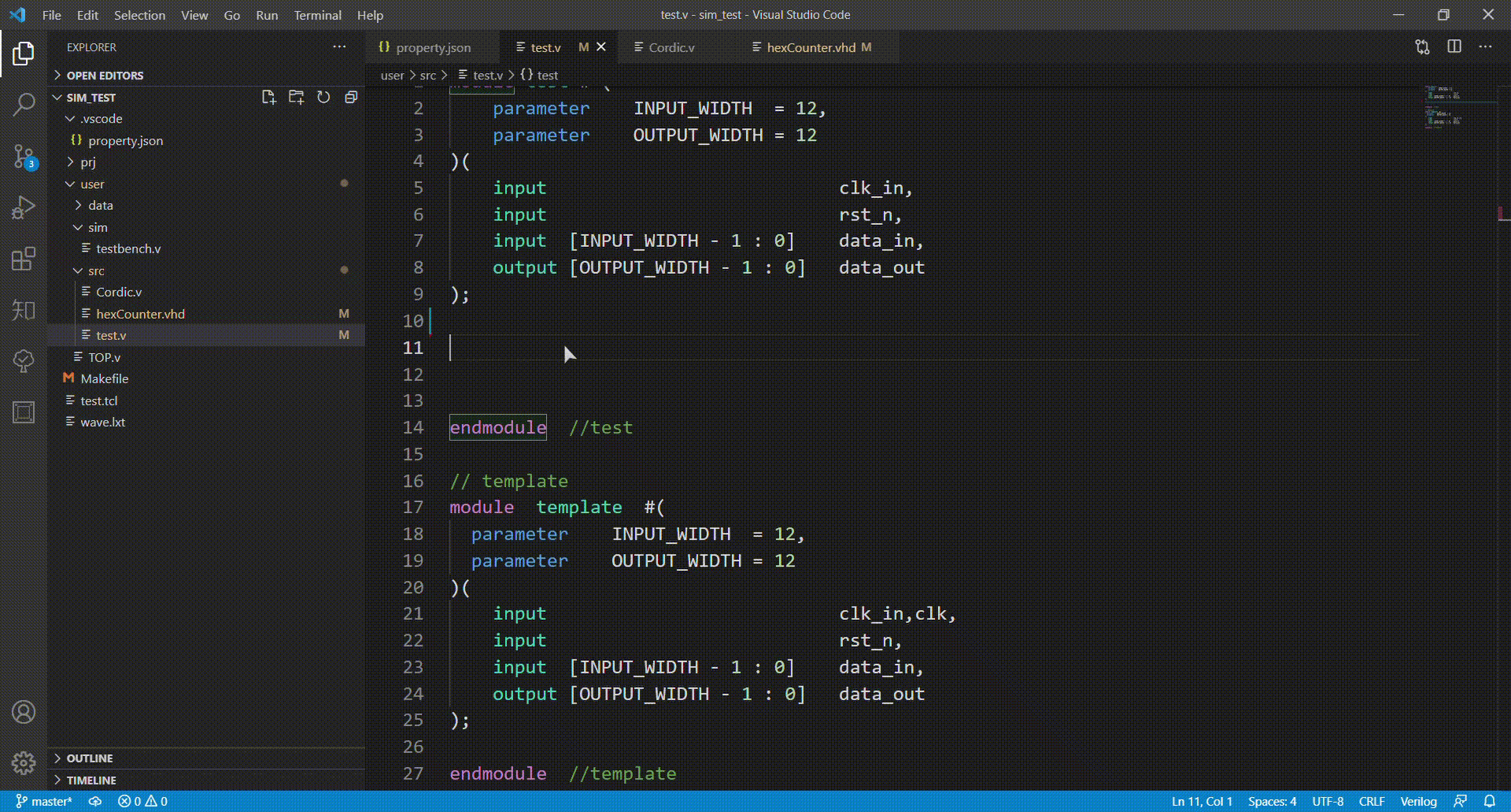Open the feedback icon in status bar

(1460, 801)
